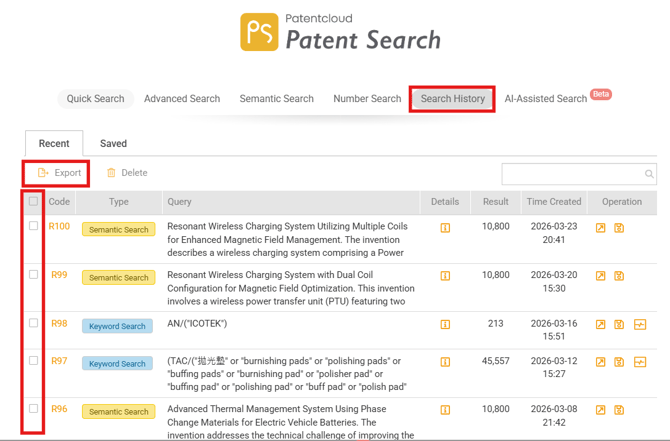670x441 pixels.
Task: Open R100 search results via arrow icon
Action: tap(601, 228)
